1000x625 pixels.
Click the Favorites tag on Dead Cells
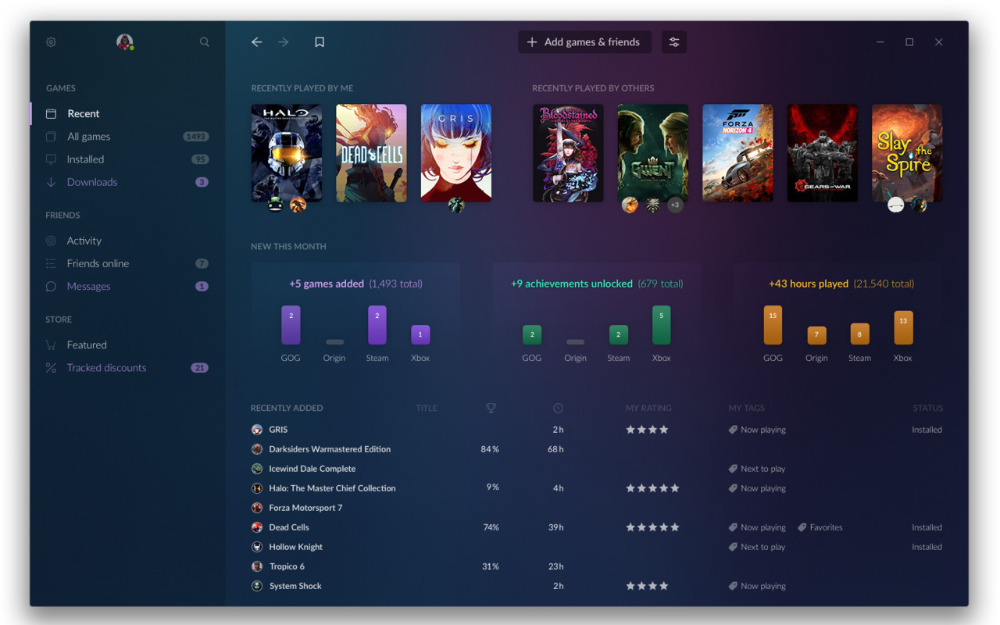tap(820, 527)
